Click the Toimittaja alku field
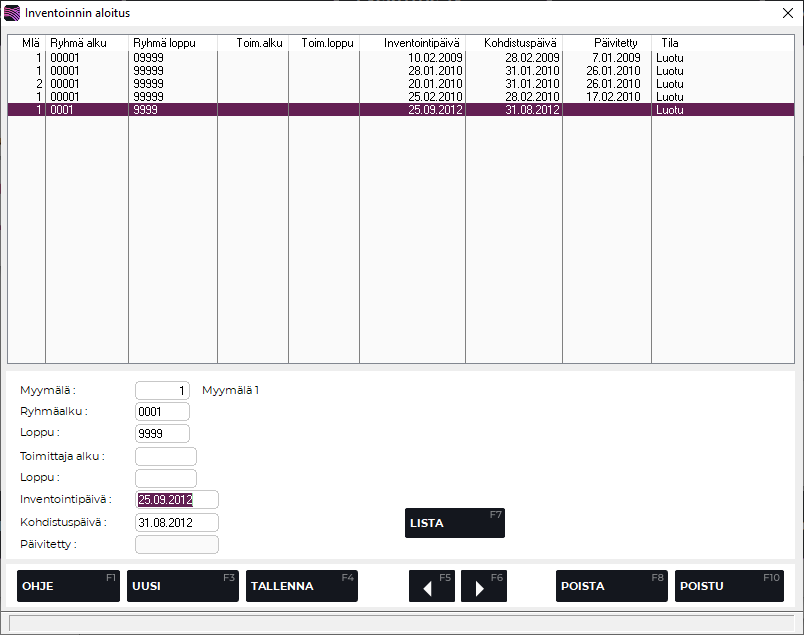The height and width of the screenshot is (635, 804). coord(166,456)
